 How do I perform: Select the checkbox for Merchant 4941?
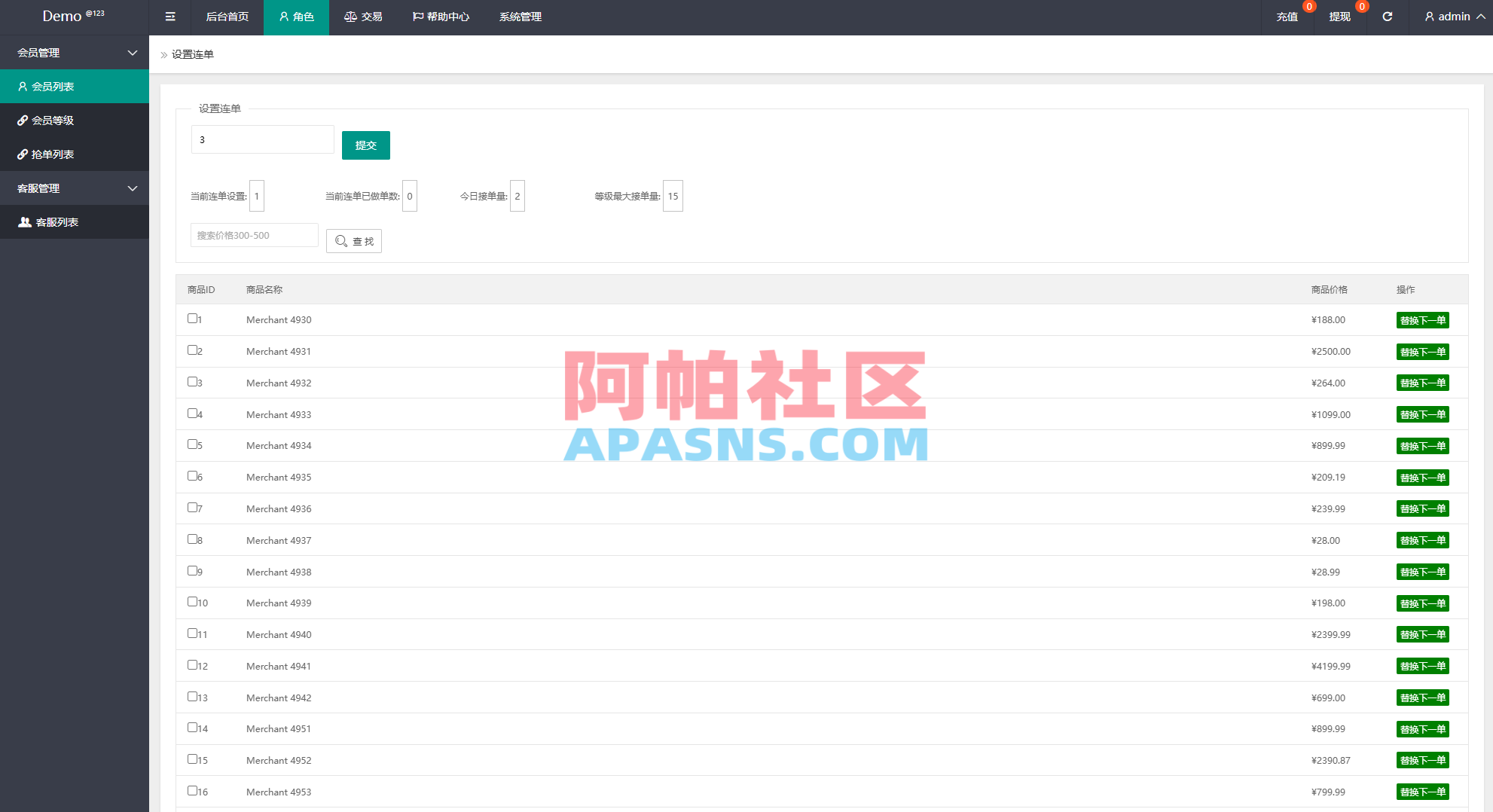(x=192, y=664)
